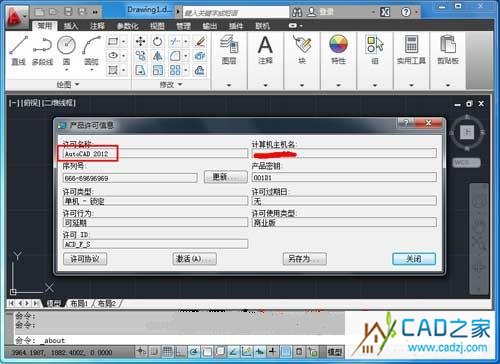Toggle Ortho mode in the status bar
500x364 pixels.
[180, 351]
